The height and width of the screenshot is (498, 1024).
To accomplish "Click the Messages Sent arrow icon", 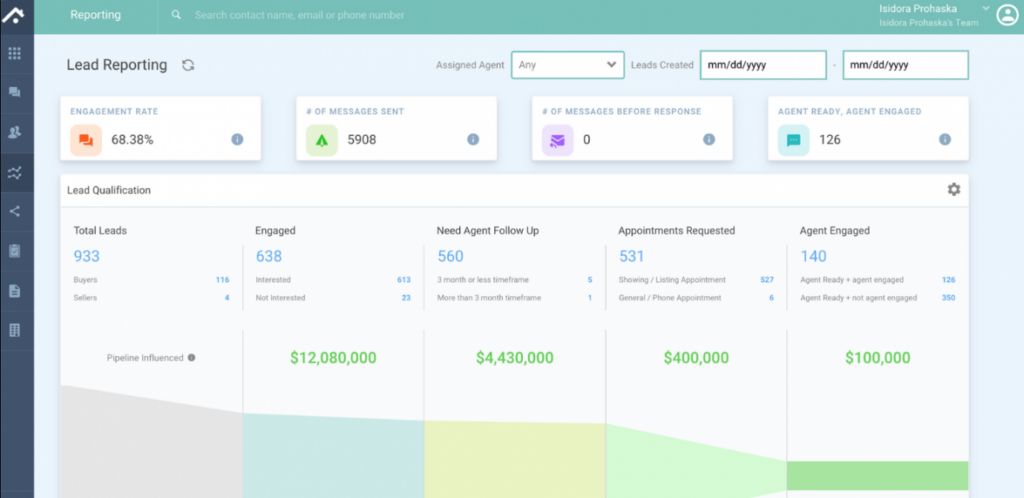I will point(322,140).
